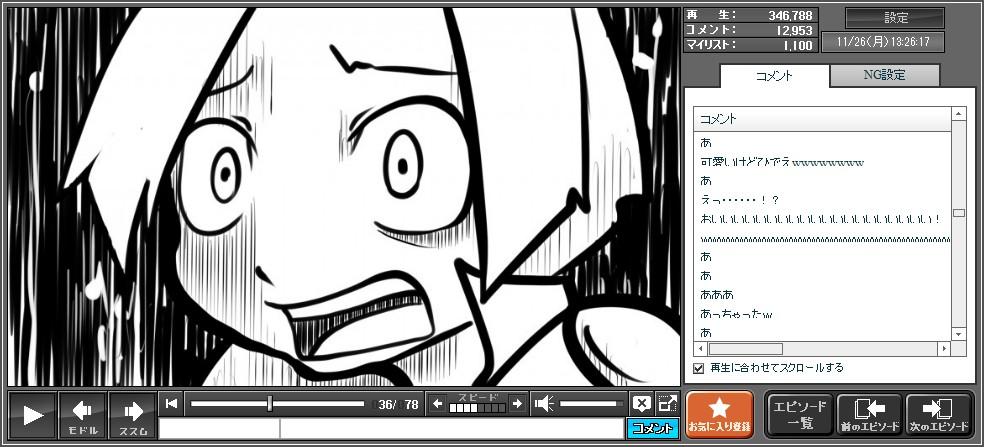This screenshot has height=447, width=984.
Task: Open the エピソード一覧 episode list
Action: [x=799, y=415]
